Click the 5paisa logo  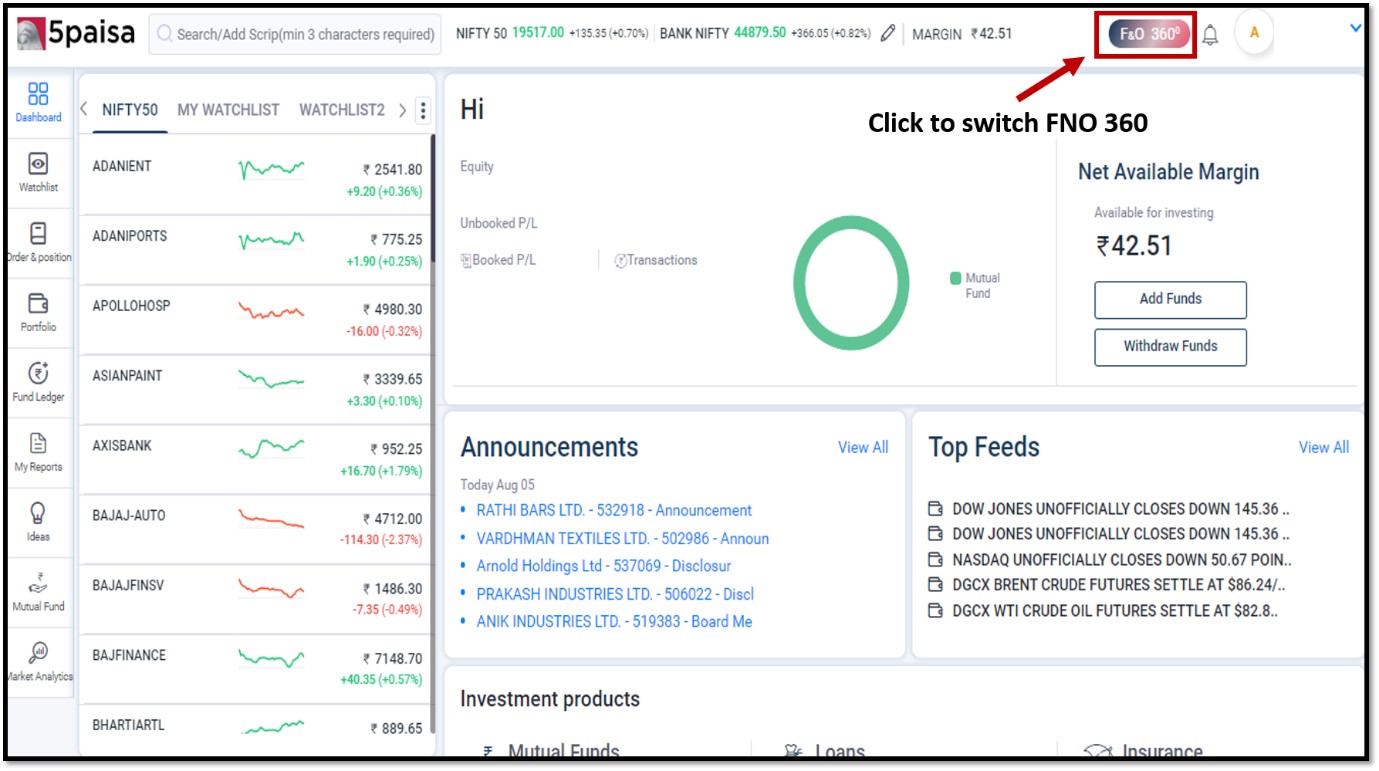[76, 33]
